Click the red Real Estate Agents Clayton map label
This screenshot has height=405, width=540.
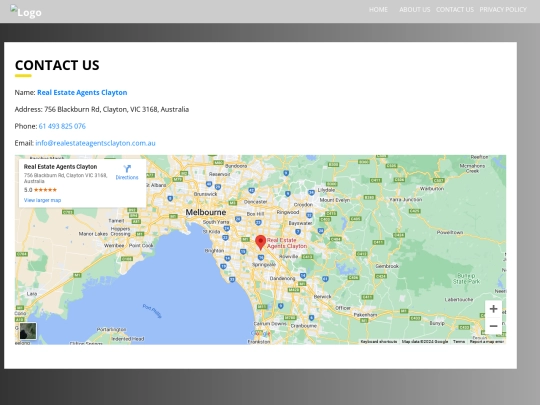coord(287,243)
